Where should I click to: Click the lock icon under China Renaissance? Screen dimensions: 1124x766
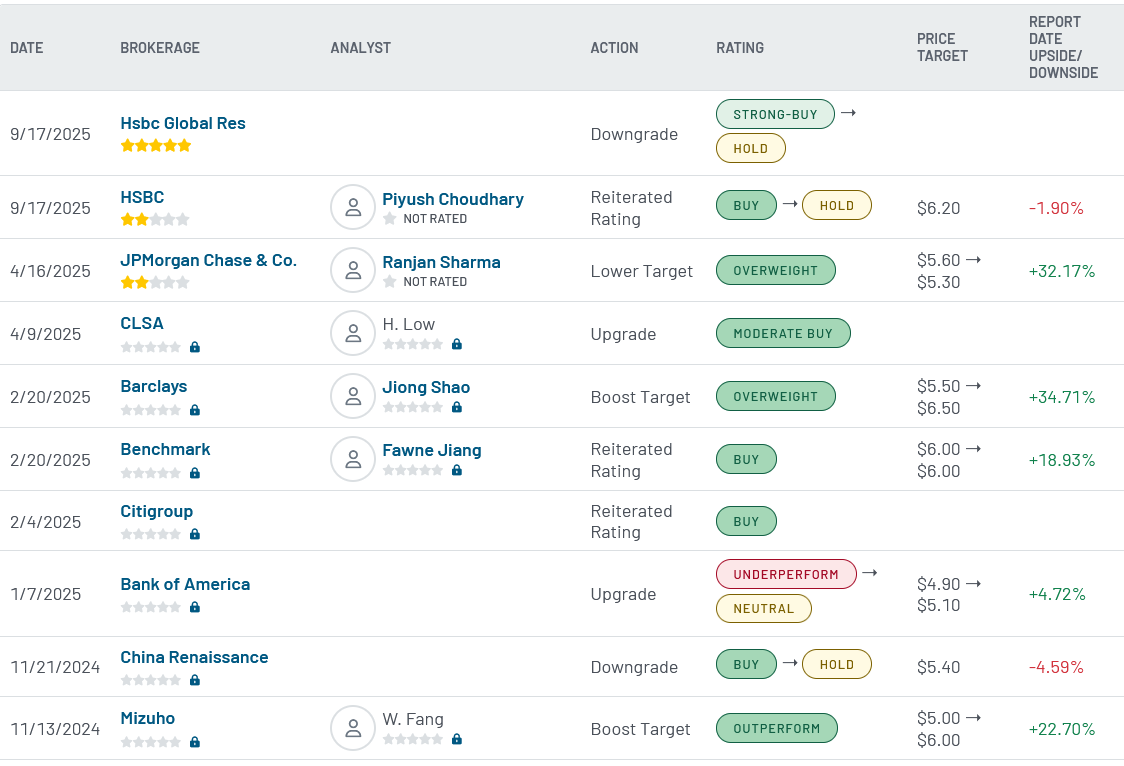coord(195,680)
